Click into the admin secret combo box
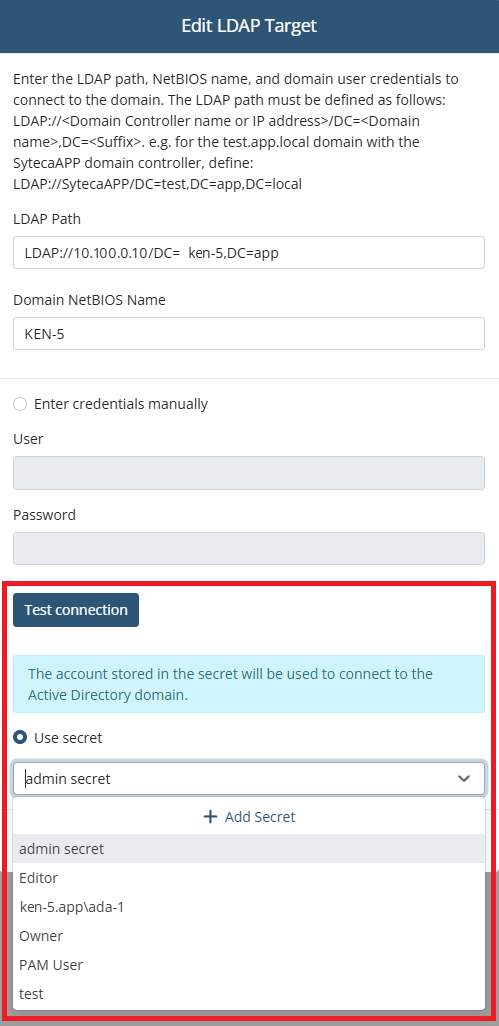 coord(249,779)
